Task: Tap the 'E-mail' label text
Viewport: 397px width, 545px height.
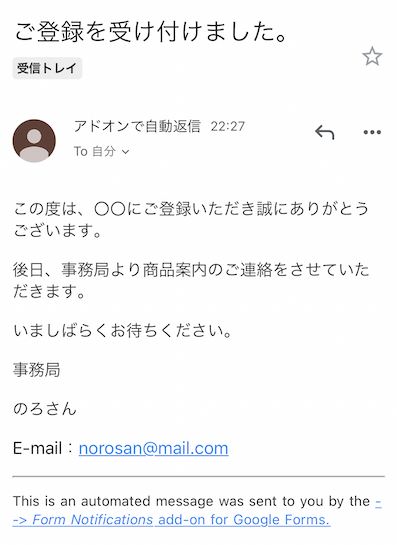Action: pyautogui.click(x=38, y=448)
